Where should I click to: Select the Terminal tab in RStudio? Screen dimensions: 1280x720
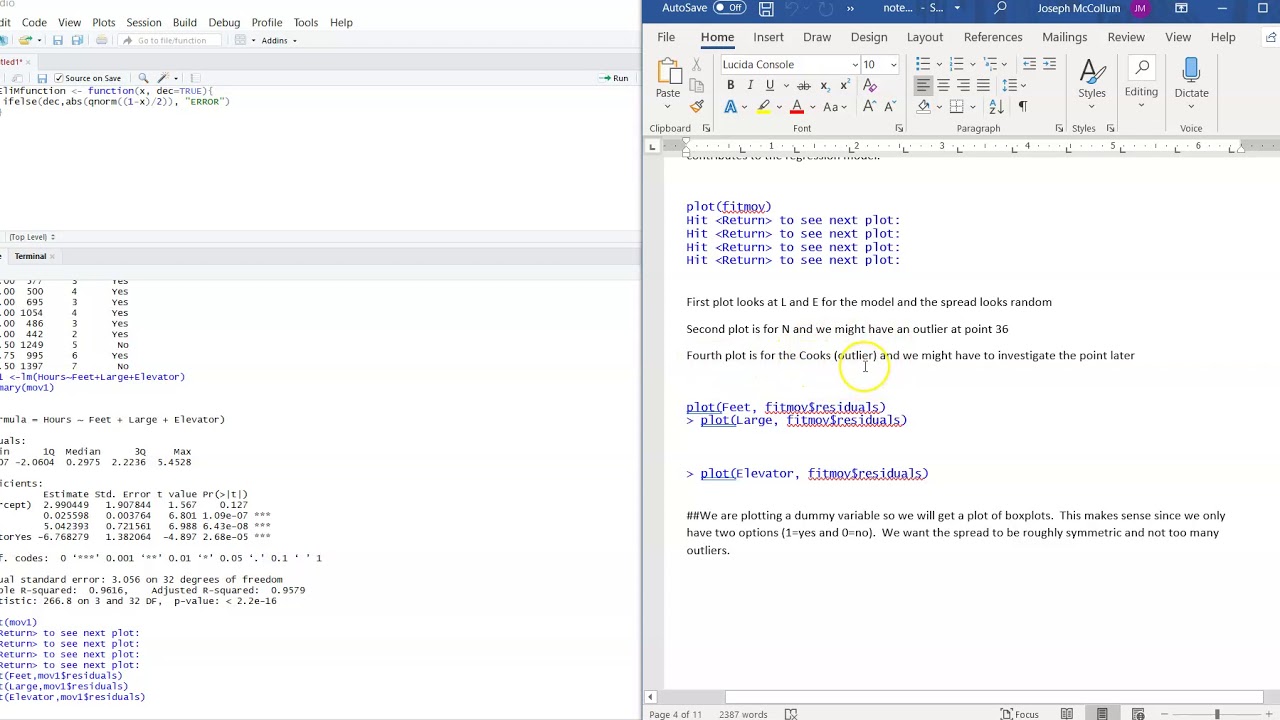pos(30,256)
